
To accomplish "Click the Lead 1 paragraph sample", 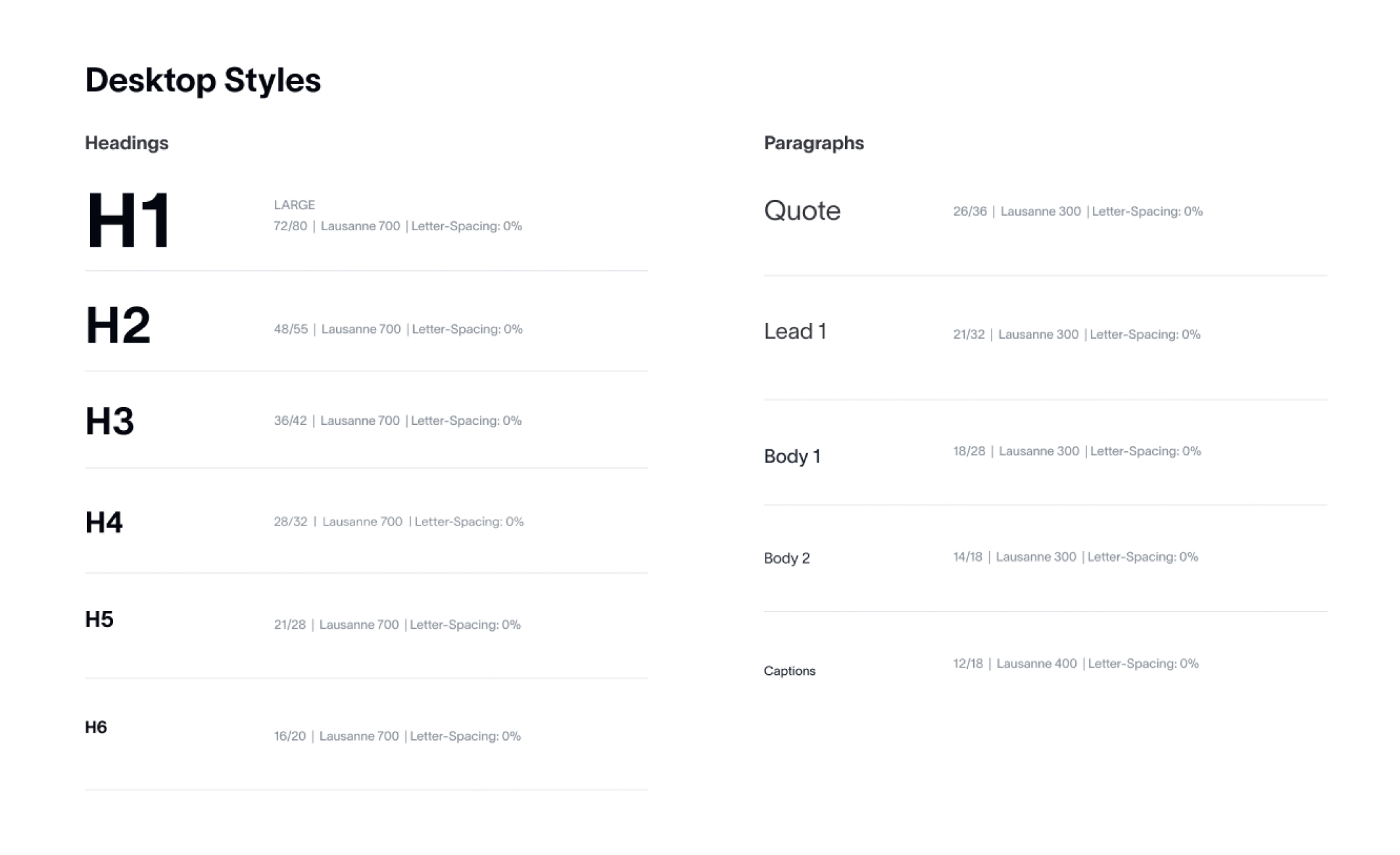I will point(794,331).
